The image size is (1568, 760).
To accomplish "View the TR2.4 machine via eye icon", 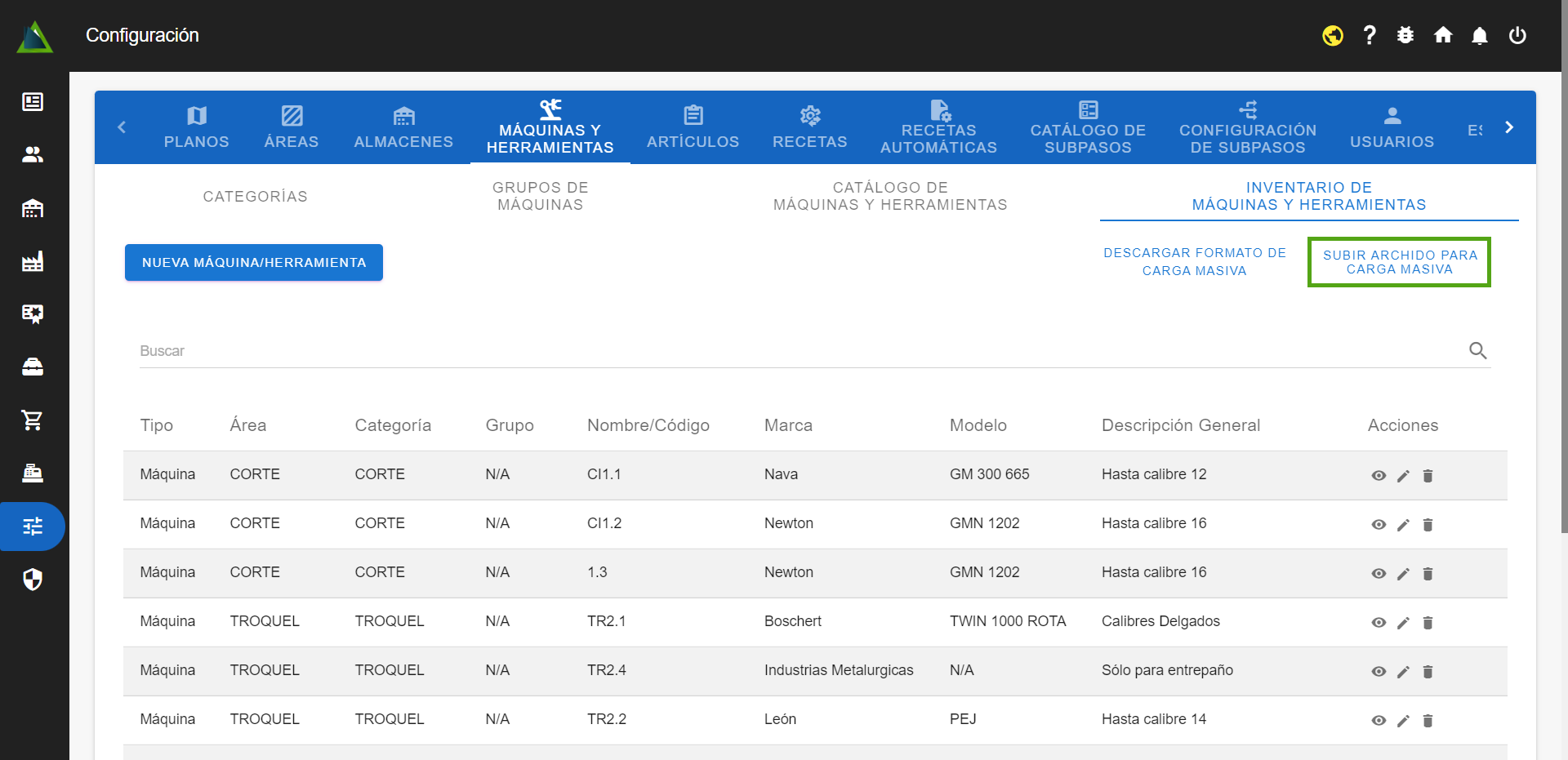I will 1379,672.
